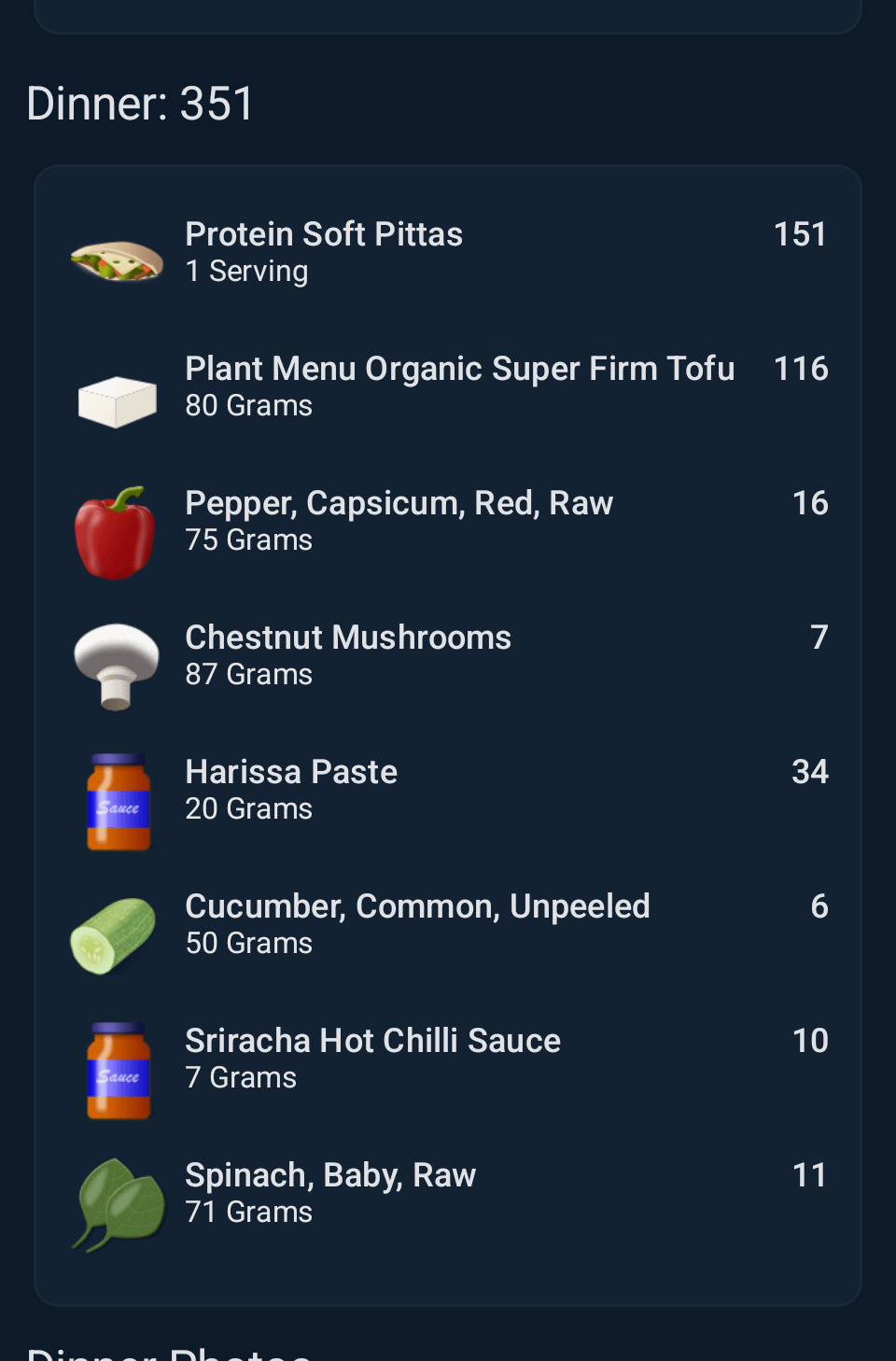Tap the 71 Grams spinach serving size
Image resolution: width=896 pixels, height=1361 pixels.
248,1213
